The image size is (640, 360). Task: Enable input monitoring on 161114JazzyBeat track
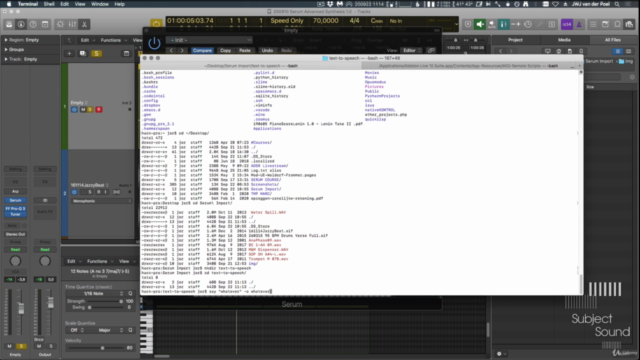tap(105, 192)
